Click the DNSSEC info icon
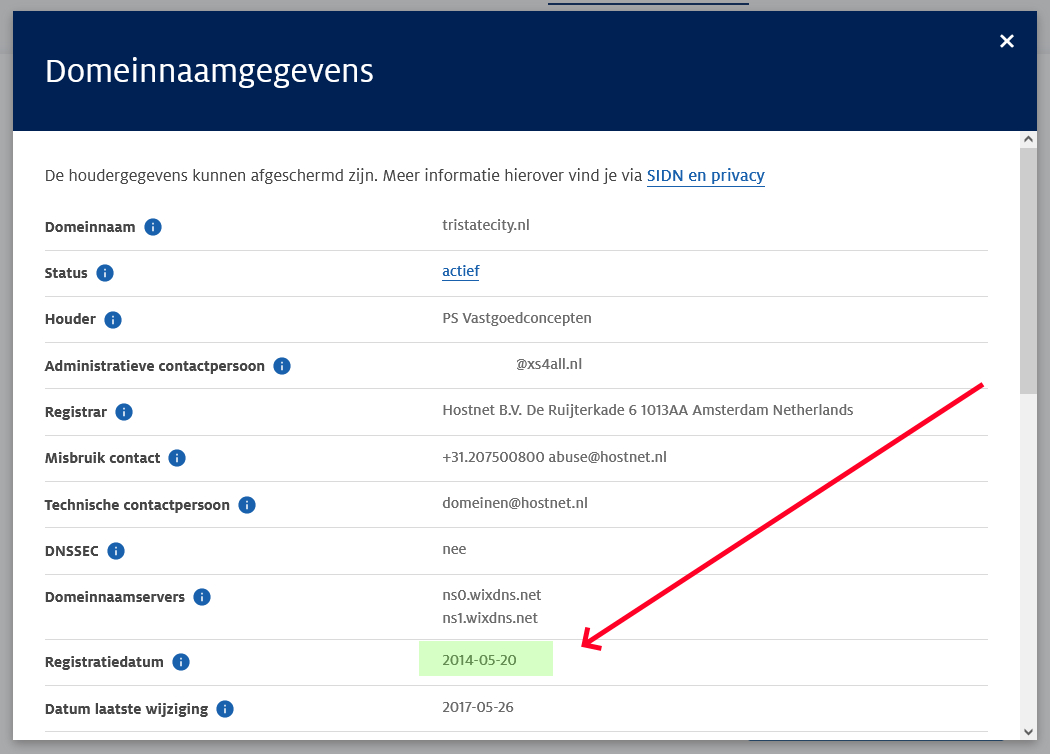This screenshot has width=1050, height=754. [116, 551]
